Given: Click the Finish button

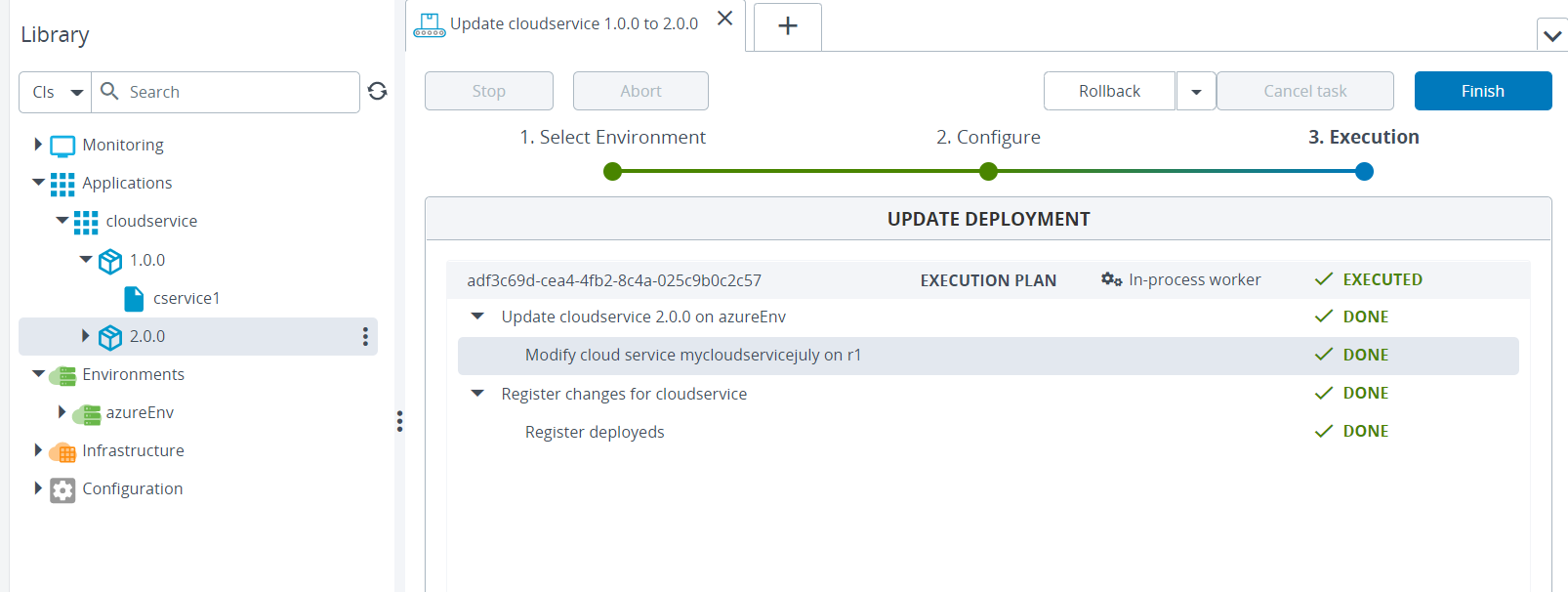Looking at the screenshot, I should coord(1482,91).
